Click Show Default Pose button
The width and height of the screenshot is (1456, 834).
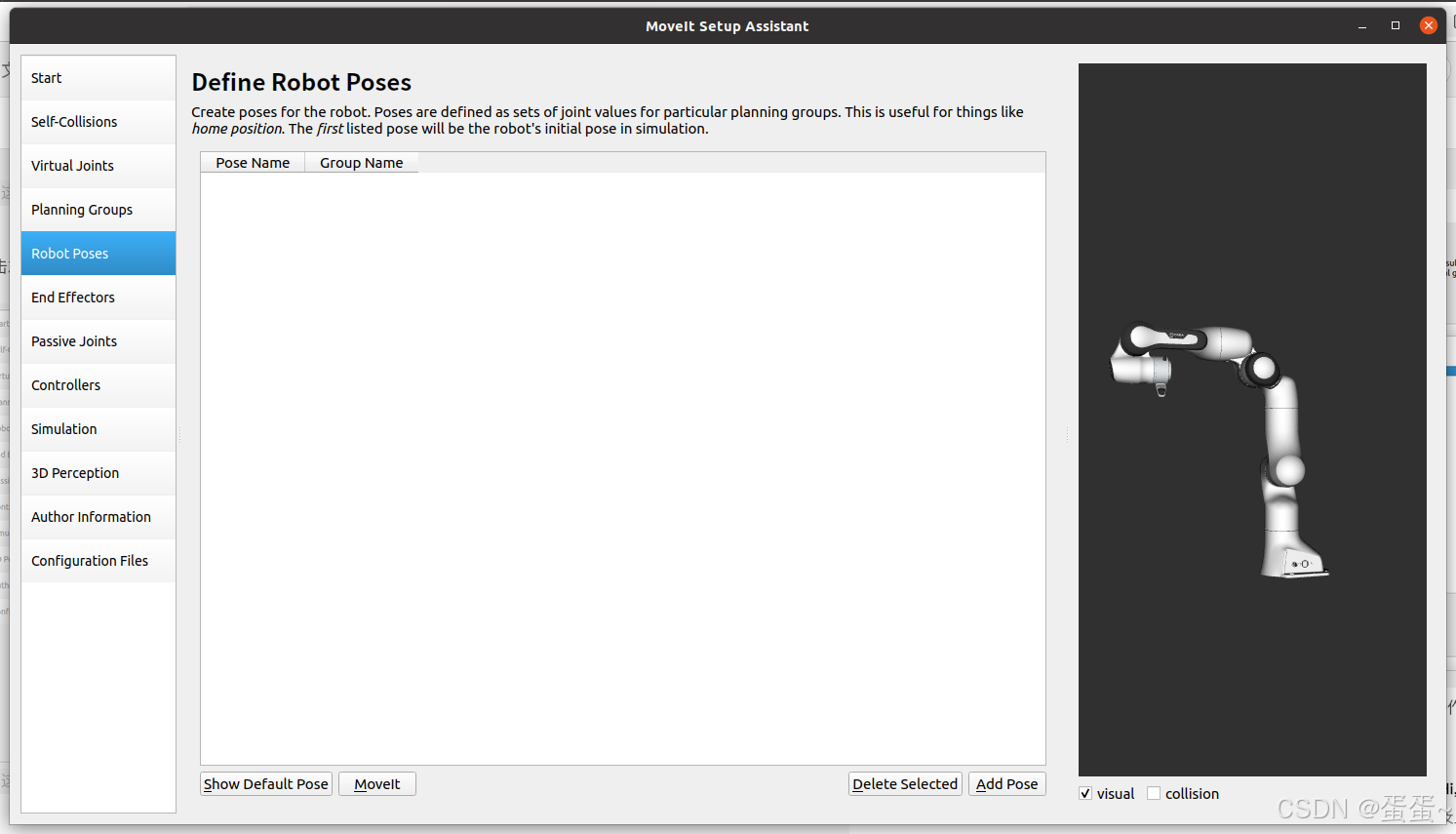click(266, 784)
